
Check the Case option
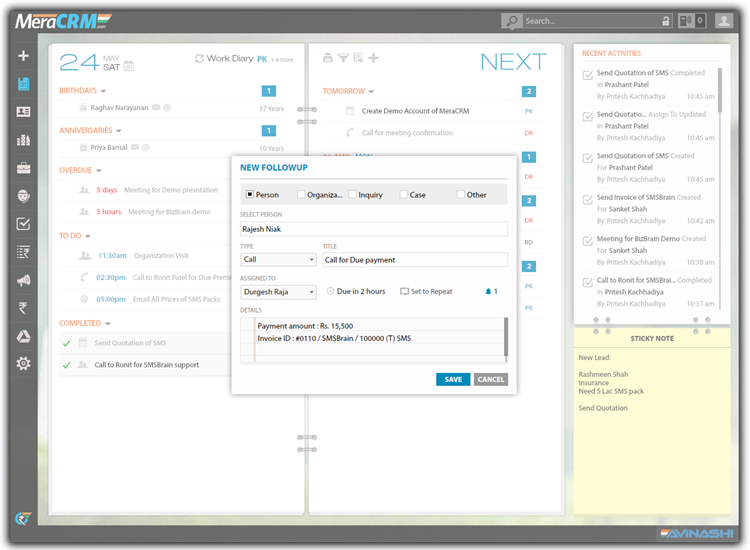pyautogui.click(x=404, y=195)
